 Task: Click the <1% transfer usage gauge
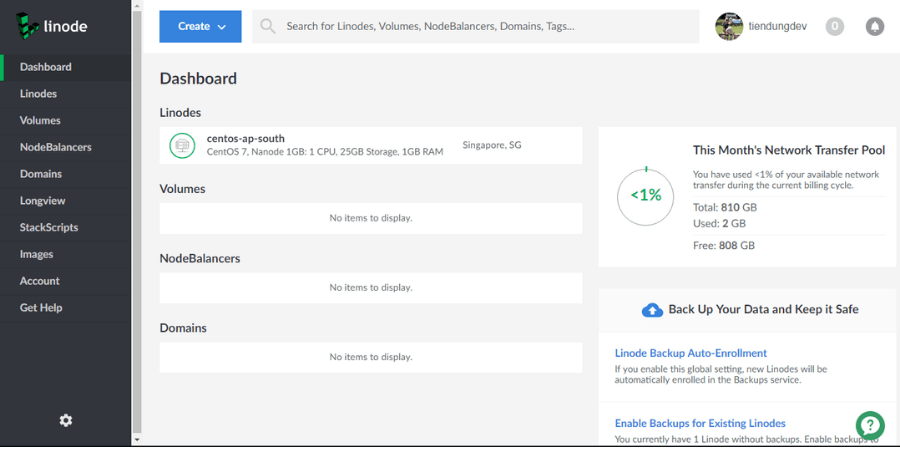(x=646, y=196)
